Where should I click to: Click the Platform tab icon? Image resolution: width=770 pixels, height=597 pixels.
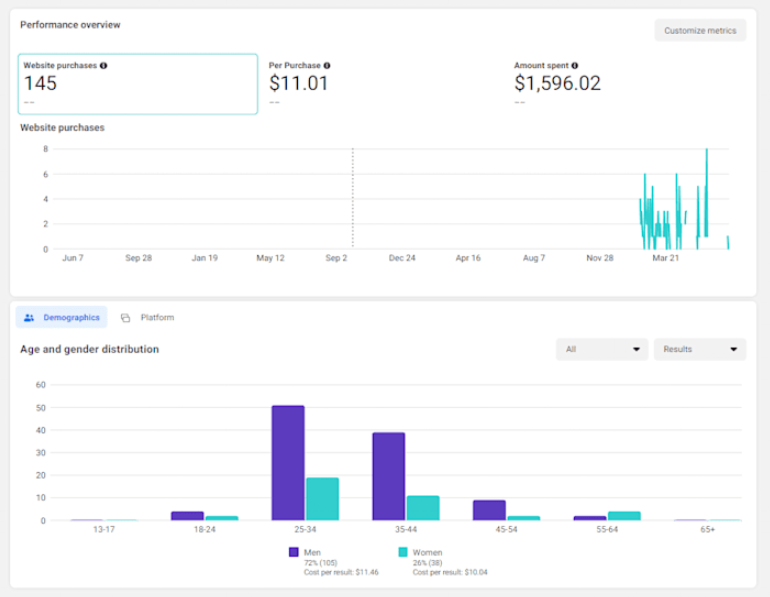tap(125, 318)
